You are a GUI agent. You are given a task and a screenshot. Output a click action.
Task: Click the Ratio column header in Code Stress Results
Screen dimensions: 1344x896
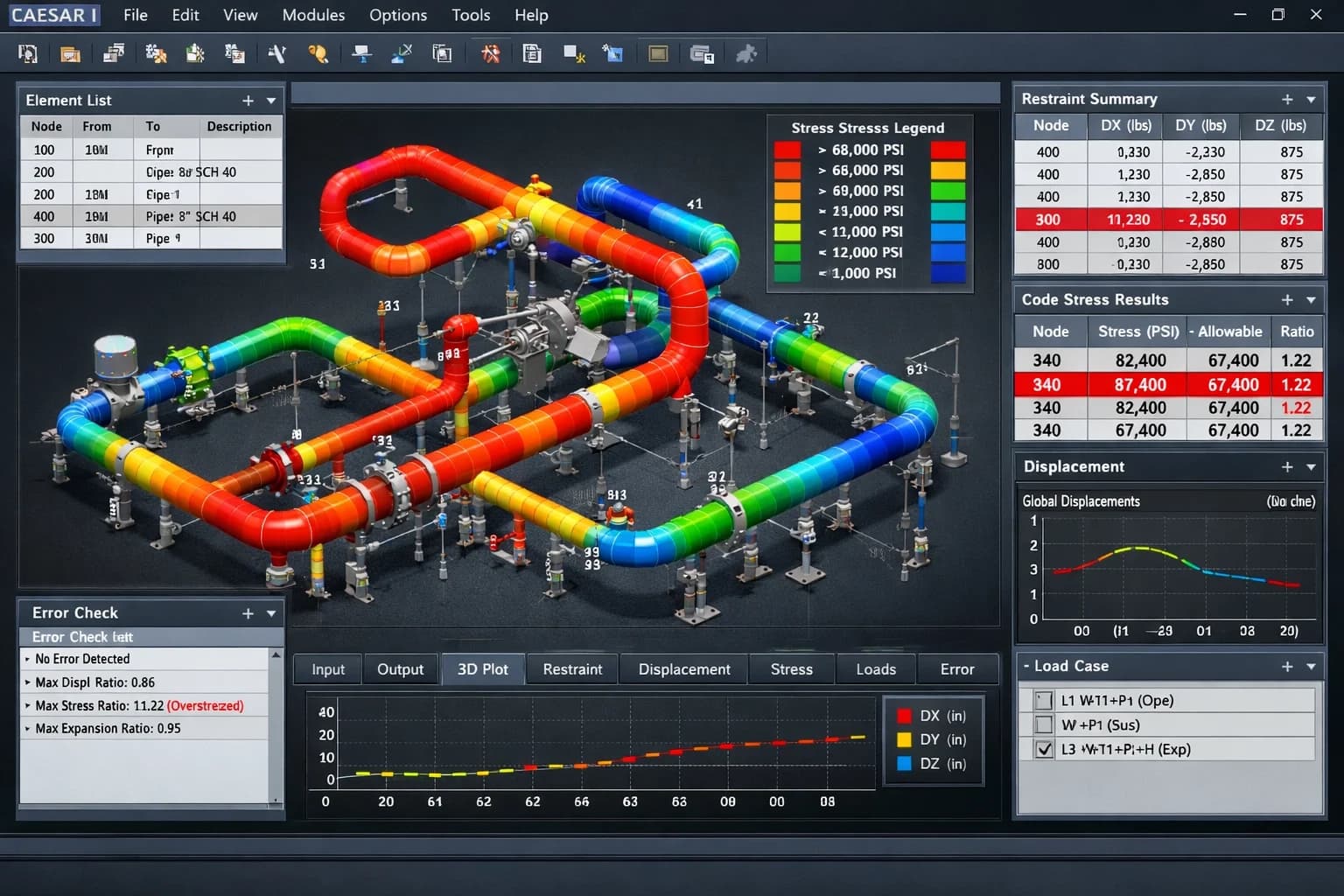click(x=1297, y=332)
